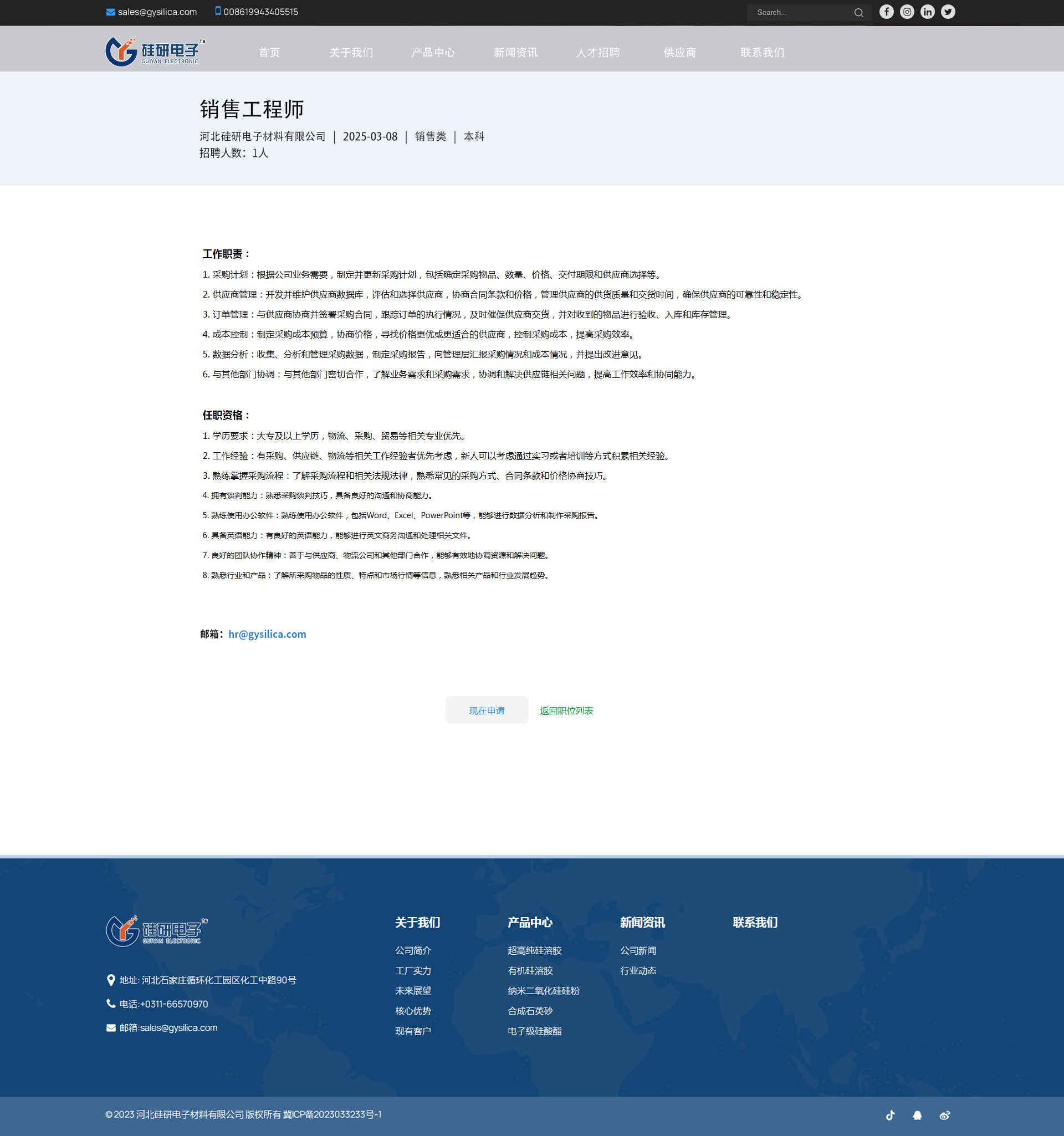Viewport: 1064px width, 1136px height.
Task: Click the 招聘人数：1人 text
Action: [x=234, y=152]
